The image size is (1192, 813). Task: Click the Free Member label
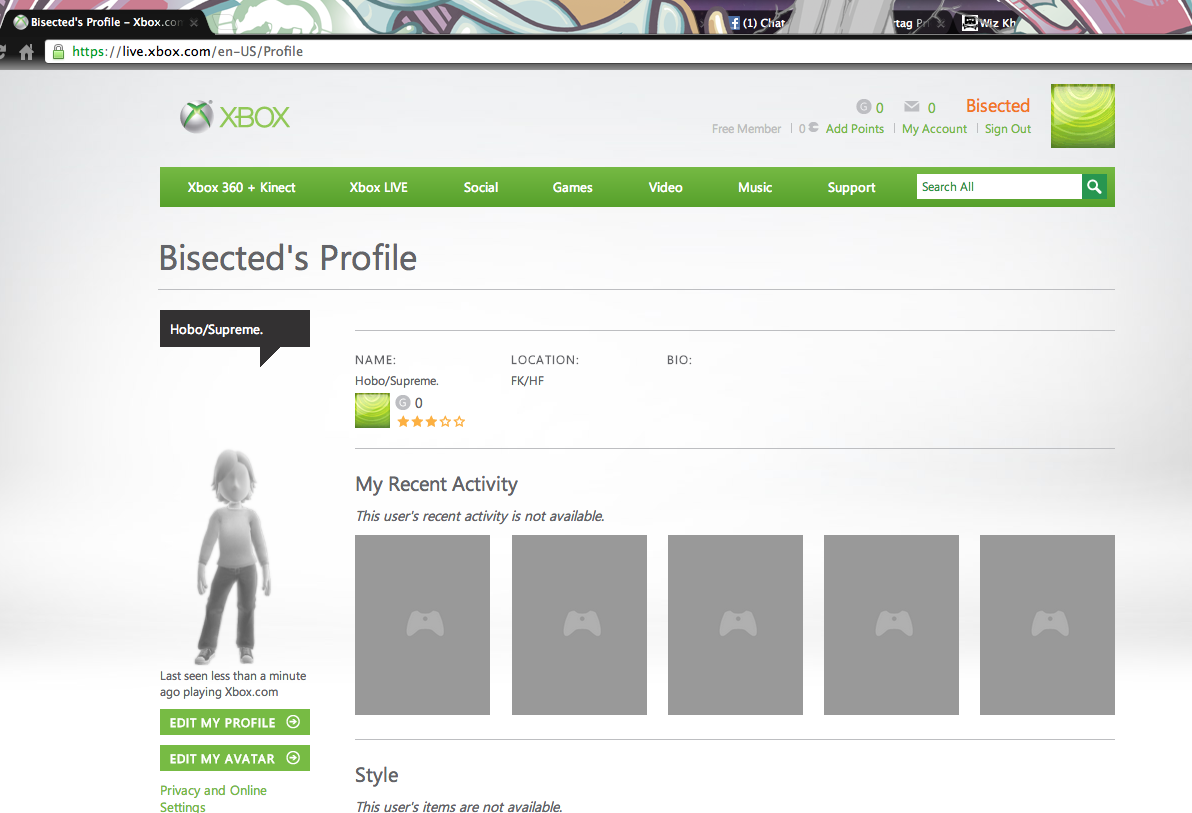point(746,129)
